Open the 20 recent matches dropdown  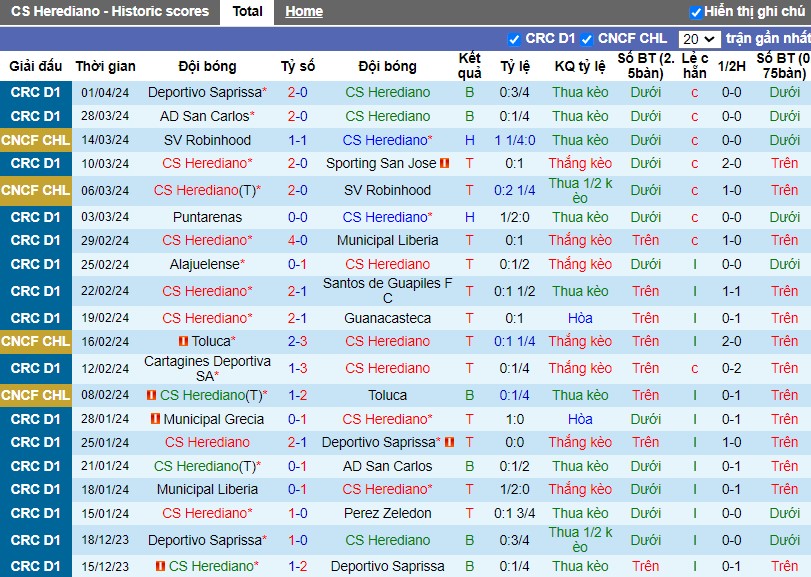pyautogui.click(x=699, y=39)
